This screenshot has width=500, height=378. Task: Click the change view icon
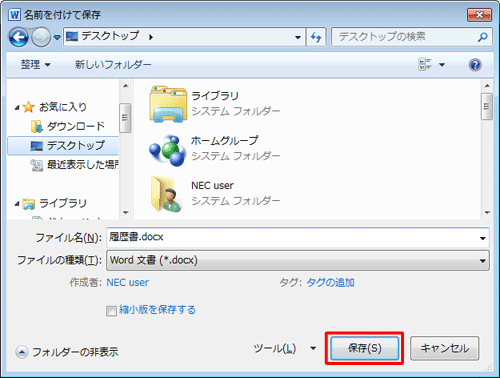[x=424, y=64]
